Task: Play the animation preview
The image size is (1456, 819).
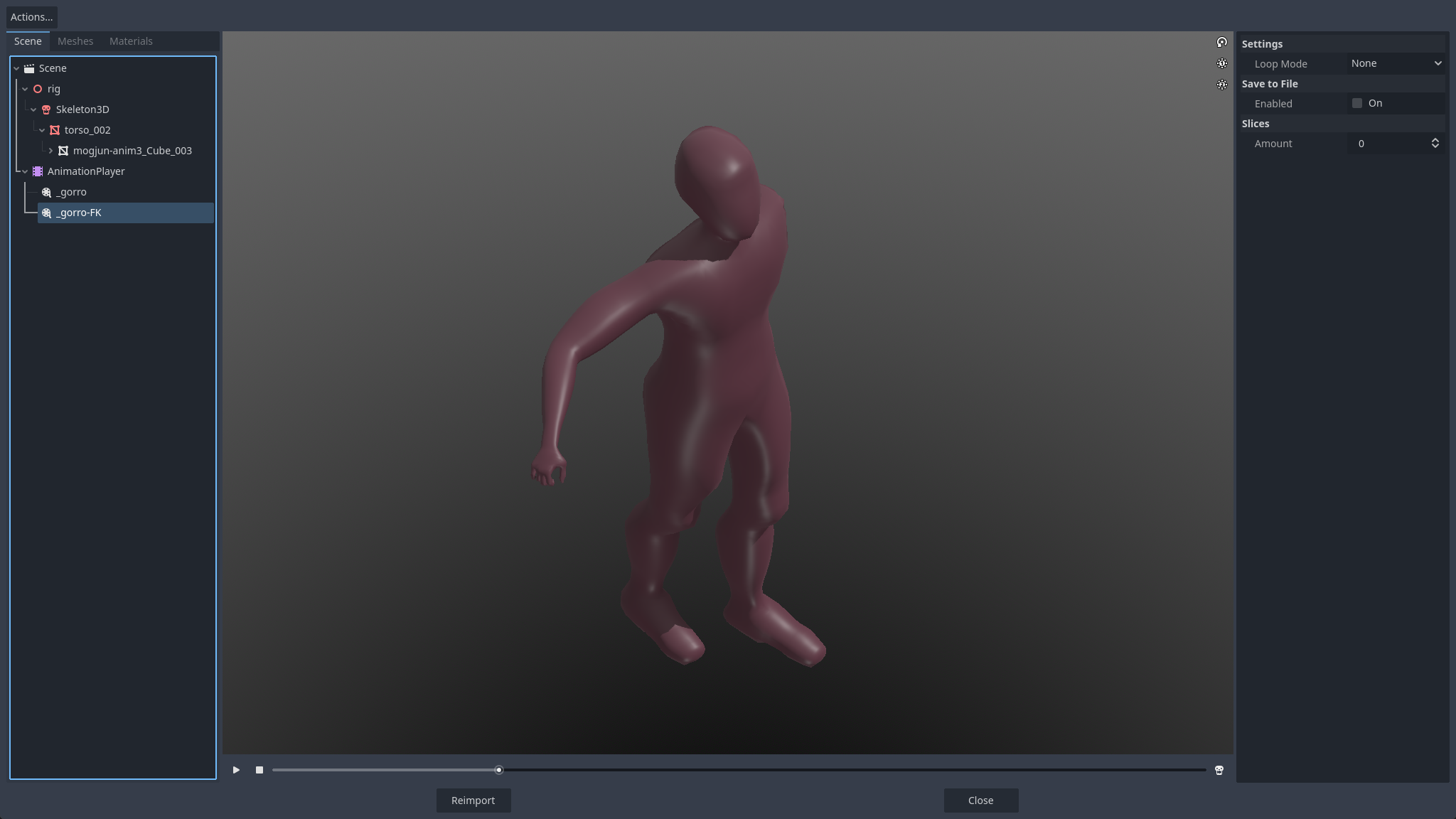Action: [236, 770]
